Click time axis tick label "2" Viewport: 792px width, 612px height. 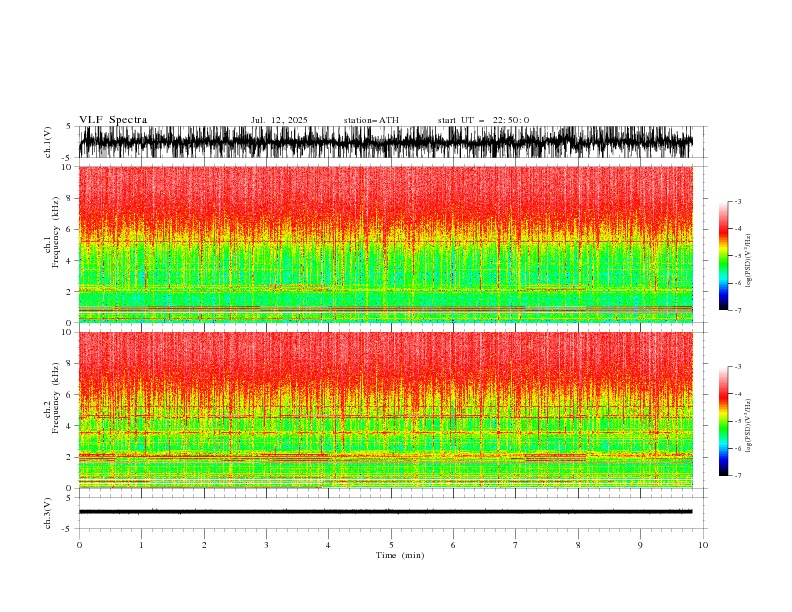click(204, 545)
